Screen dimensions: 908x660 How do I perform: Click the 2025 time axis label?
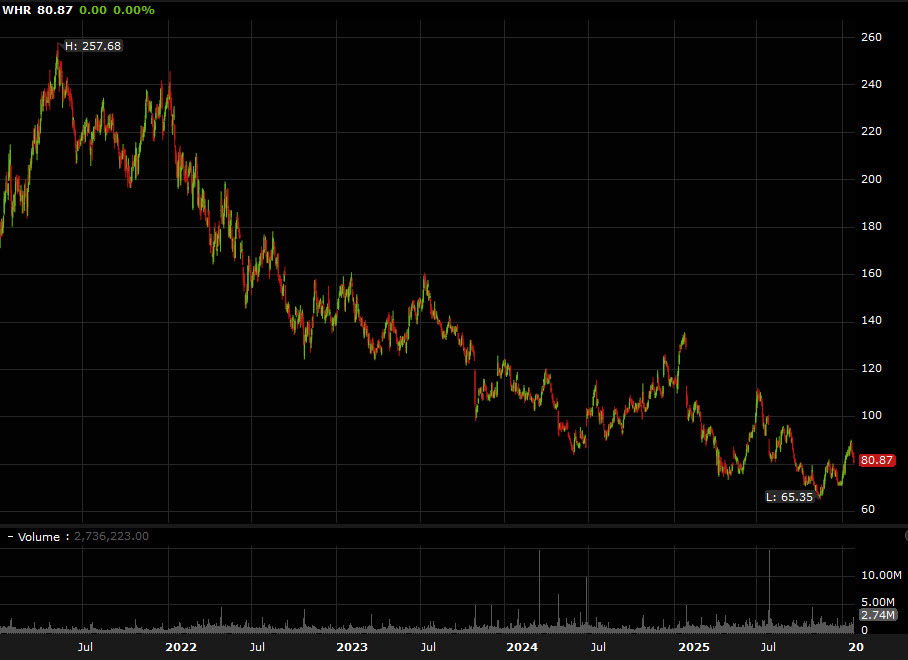[694, 647]
